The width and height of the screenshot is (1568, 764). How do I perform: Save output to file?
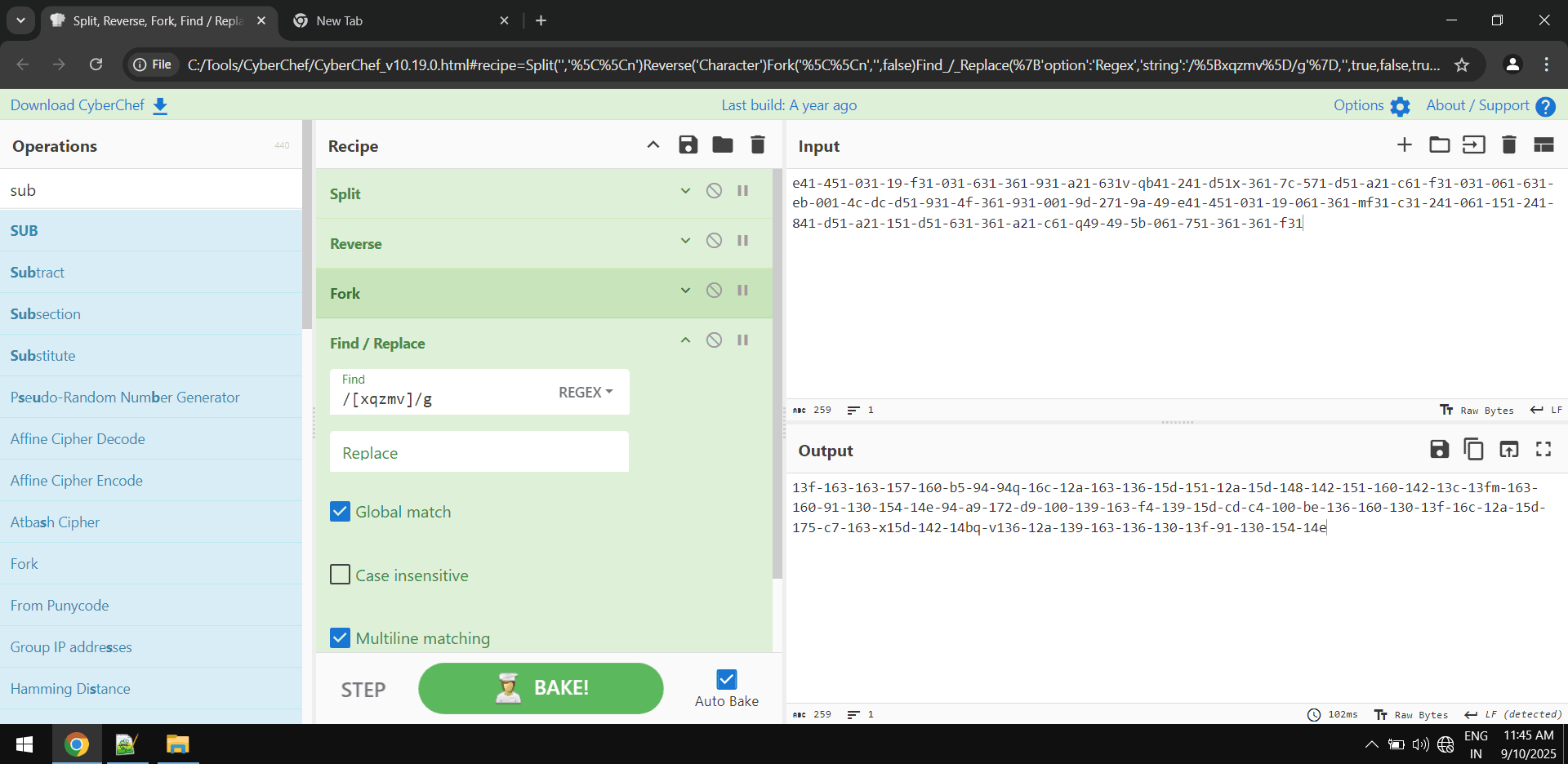point(1440,449)
